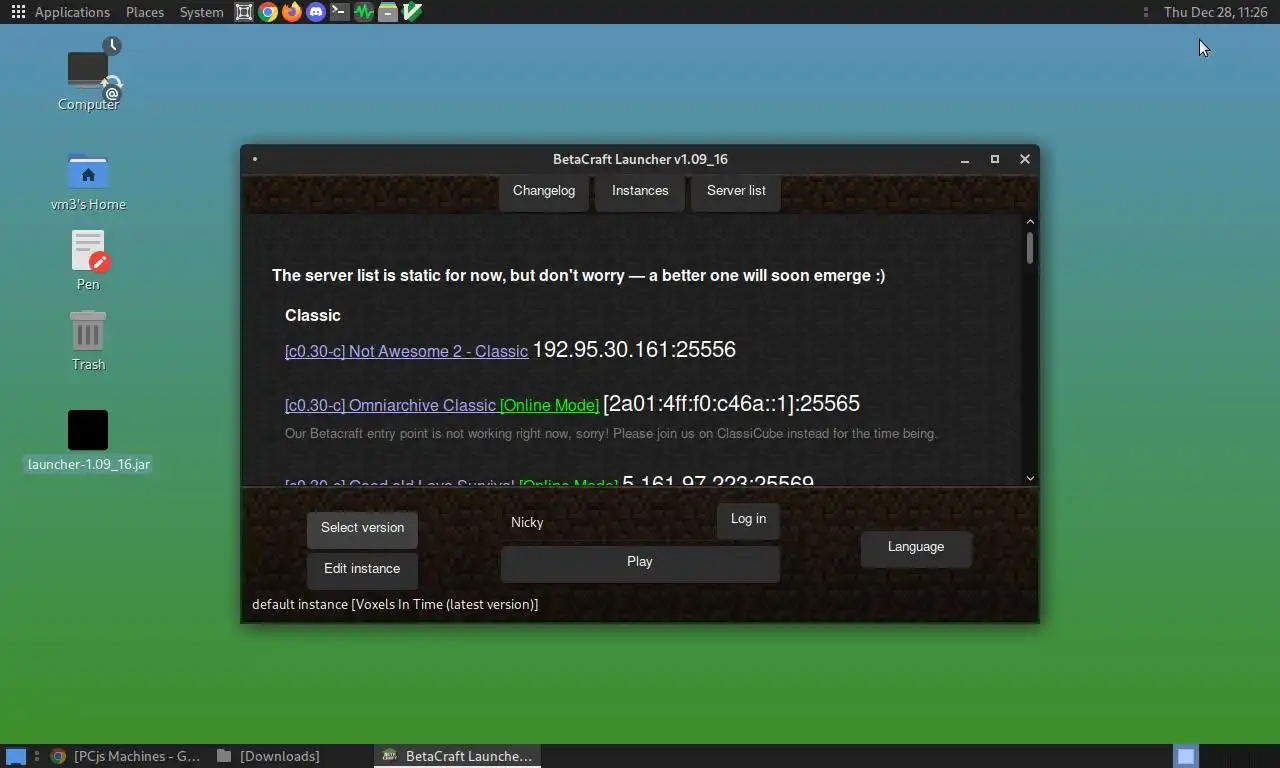The image size is (1280, 768).
Task: Click BetaCraft Launcher taskbar entry
Action: 458,756
